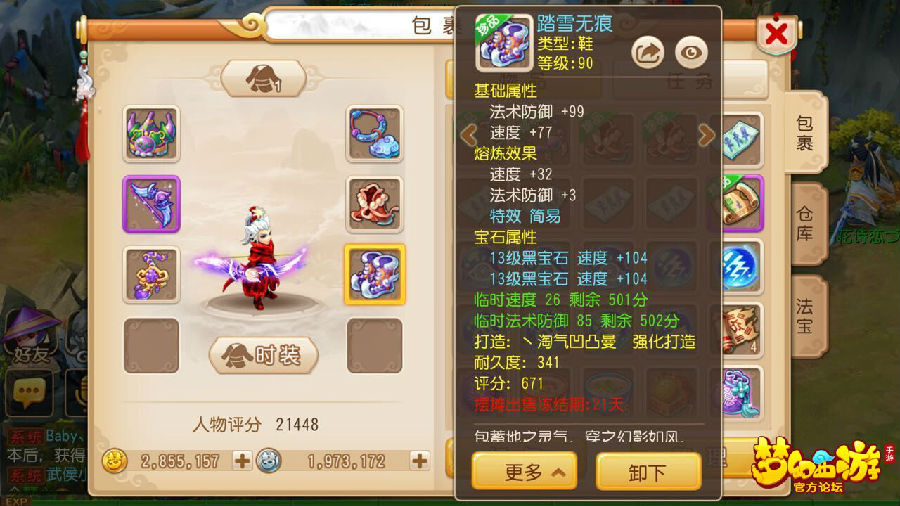Select the necklace equipment slot icon
This screenshot has width=900, height=506.
(x=374, y=134)
